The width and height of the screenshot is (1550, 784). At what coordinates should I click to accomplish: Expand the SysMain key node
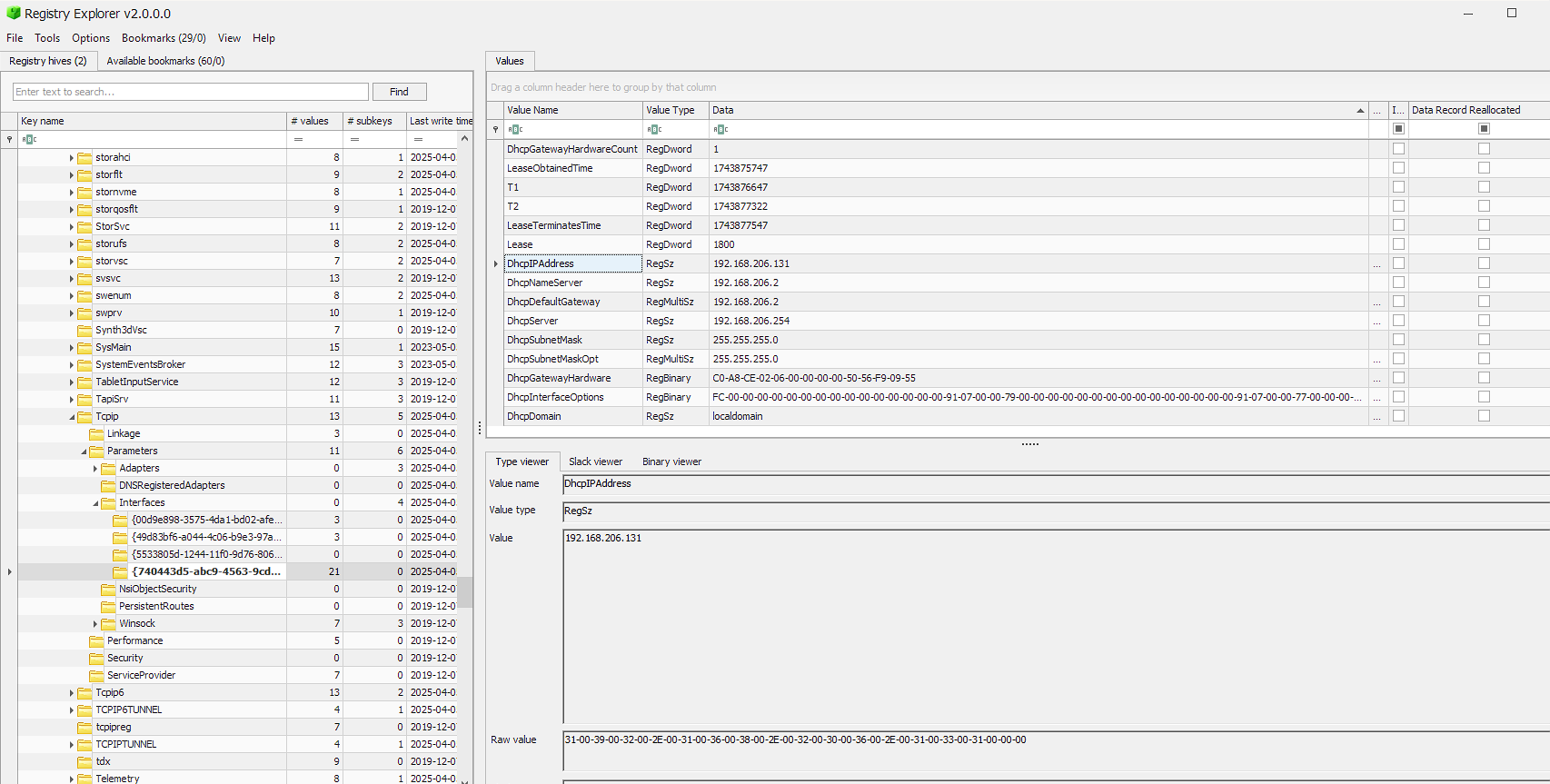(x=72, y=347)
